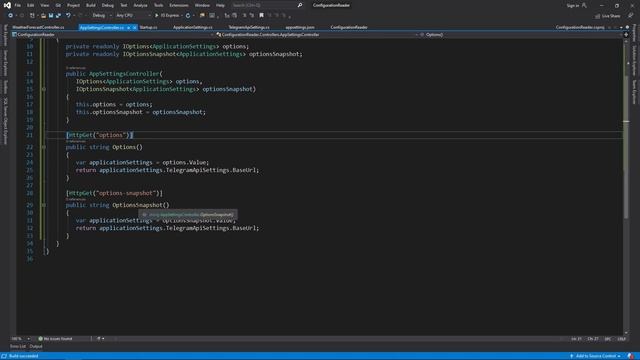Click the bookmark icon in toolbar
Screen dimensions: 640x360
(262, 16)
